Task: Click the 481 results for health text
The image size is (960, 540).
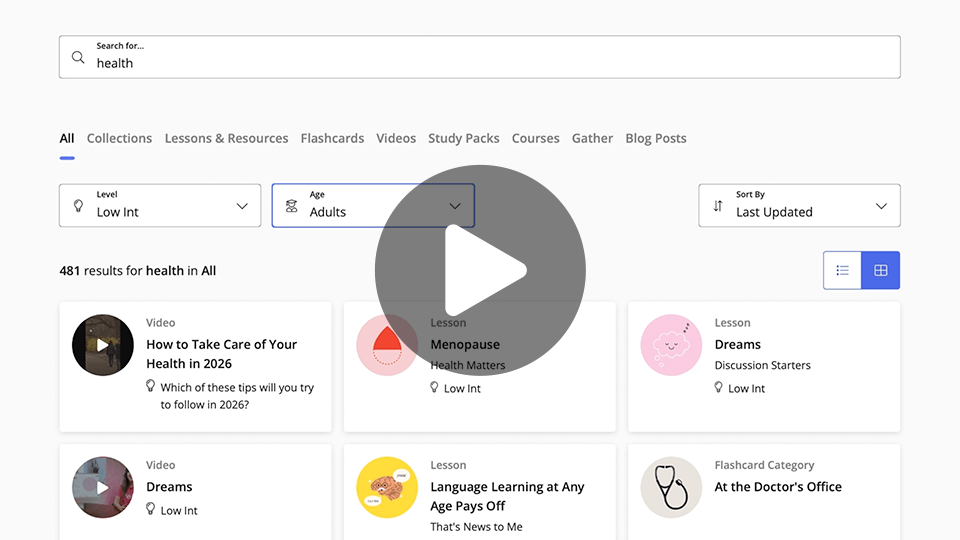Action: 138,271
